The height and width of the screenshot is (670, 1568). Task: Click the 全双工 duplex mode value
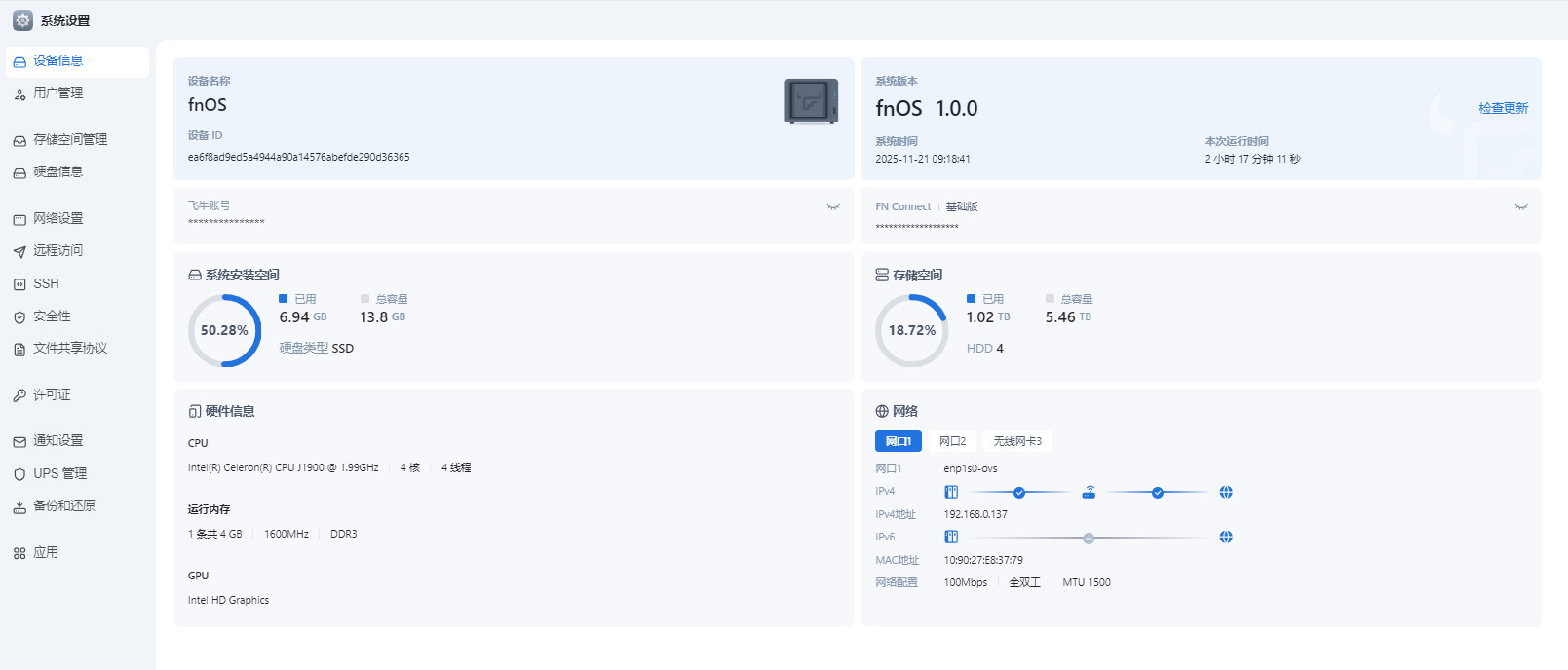pyautogui.click(x=1024, y=582)
